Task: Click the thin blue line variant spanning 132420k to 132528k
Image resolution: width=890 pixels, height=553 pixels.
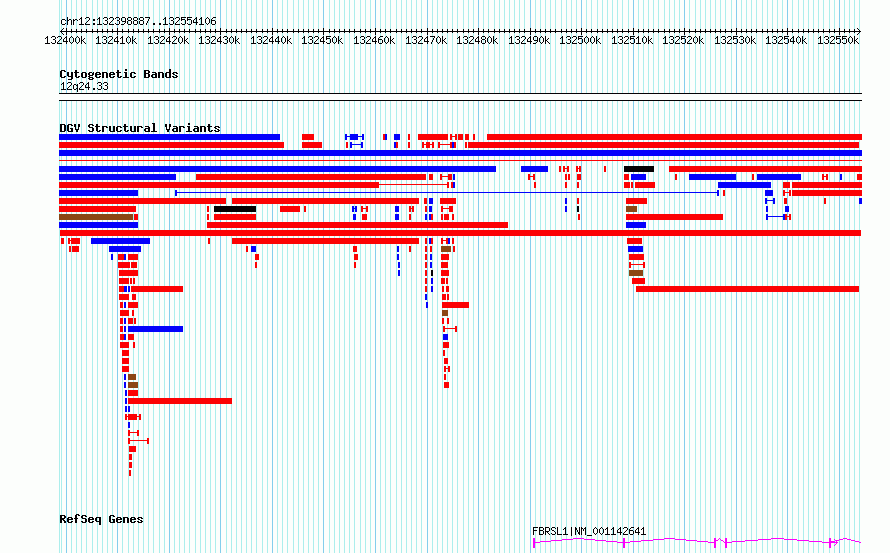Action: click(447, 193)
